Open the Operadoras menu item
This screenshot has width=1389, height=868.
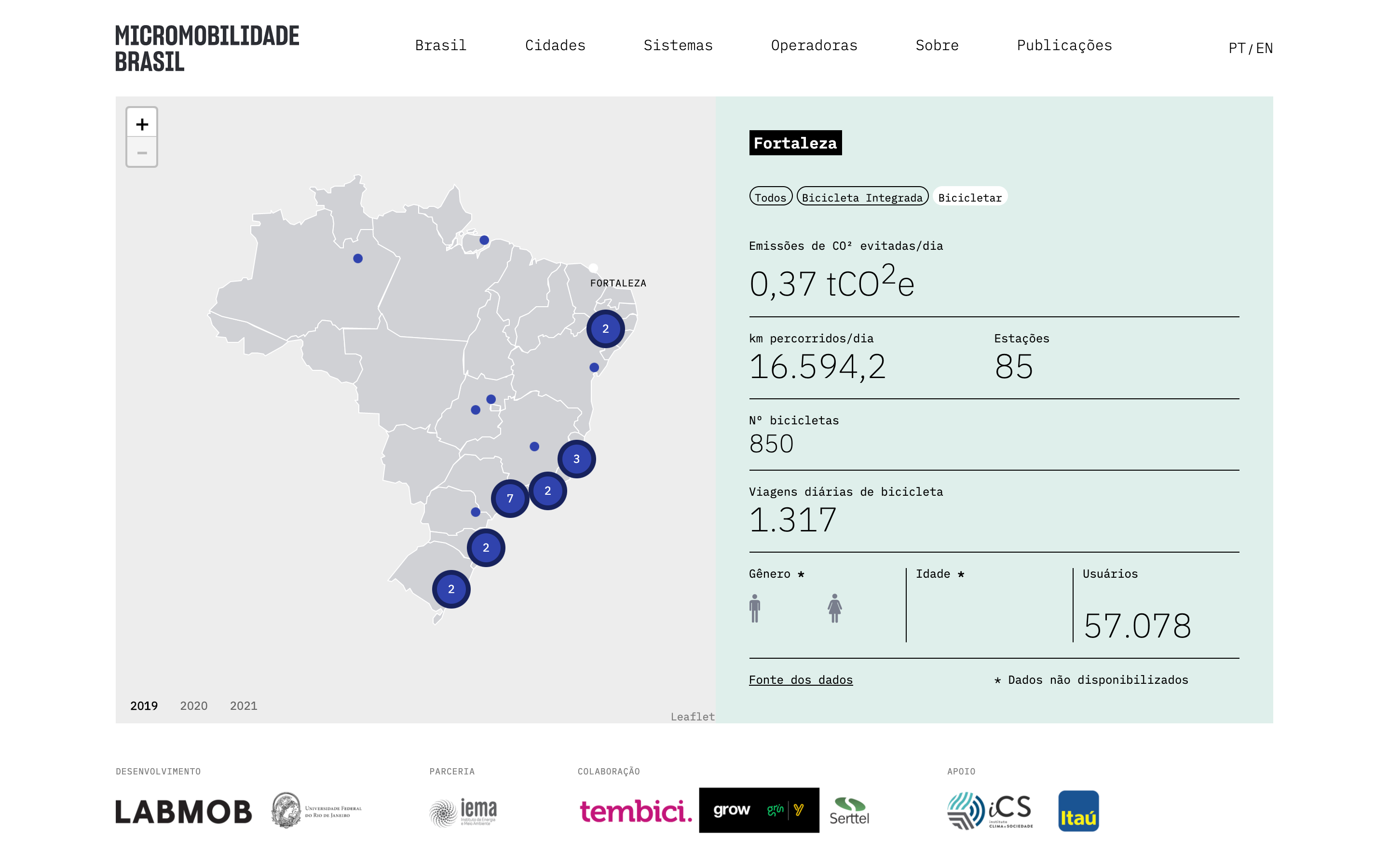click(814, 45)
